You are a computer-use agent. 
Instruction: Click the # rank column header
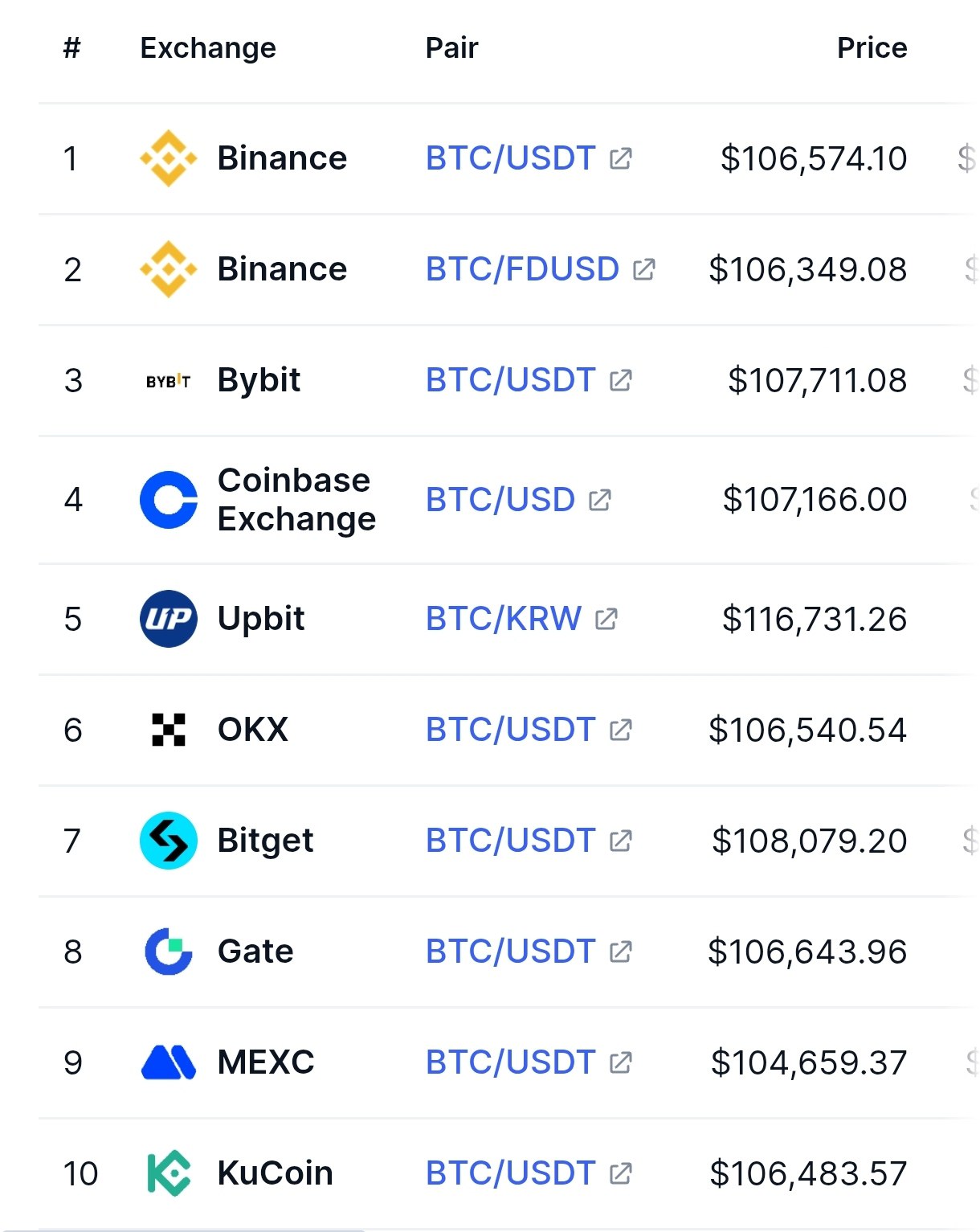coord(72,48)
